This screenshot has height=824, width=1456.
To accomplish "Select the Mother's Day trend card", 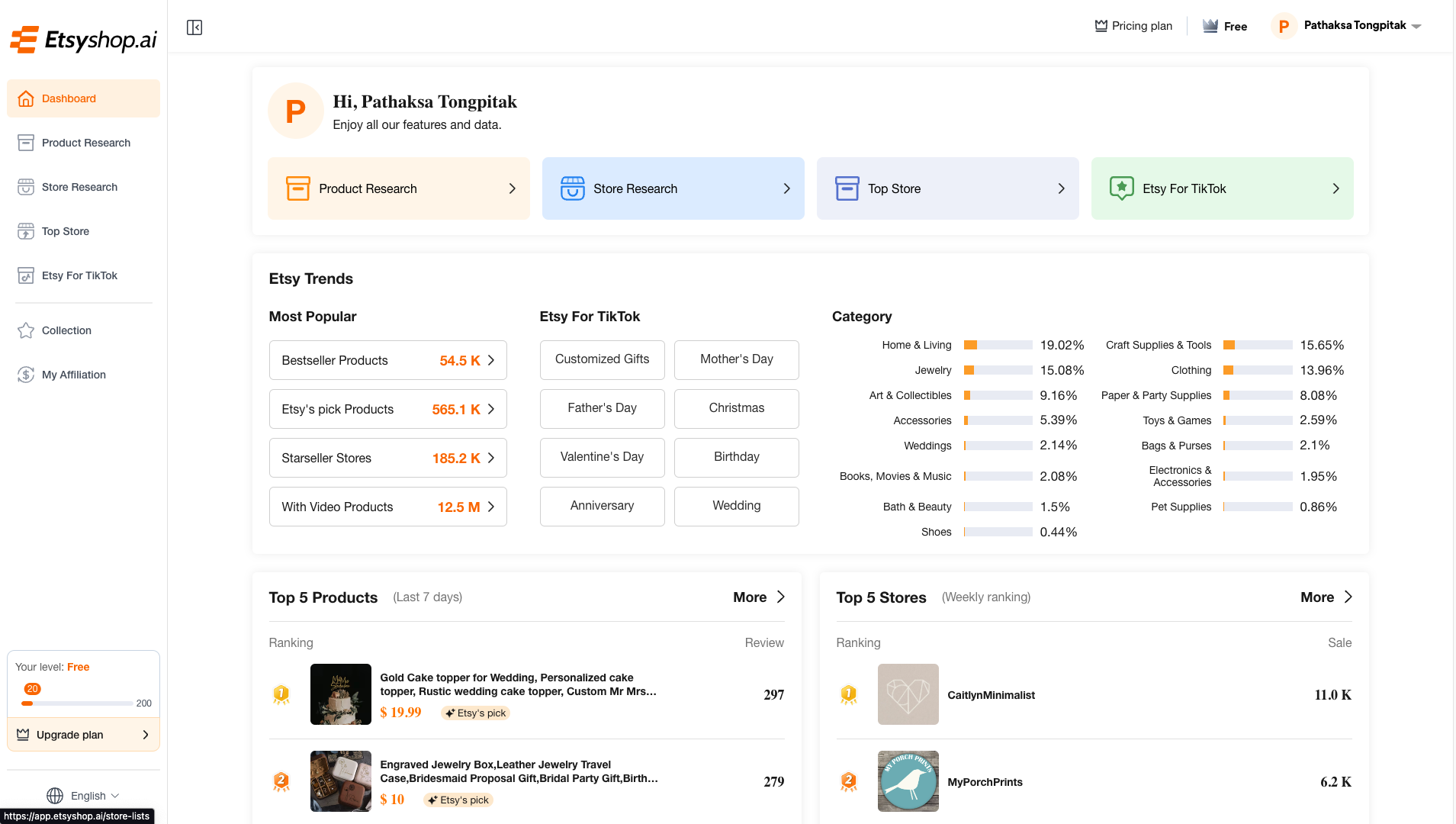I will tap(735, 359).
